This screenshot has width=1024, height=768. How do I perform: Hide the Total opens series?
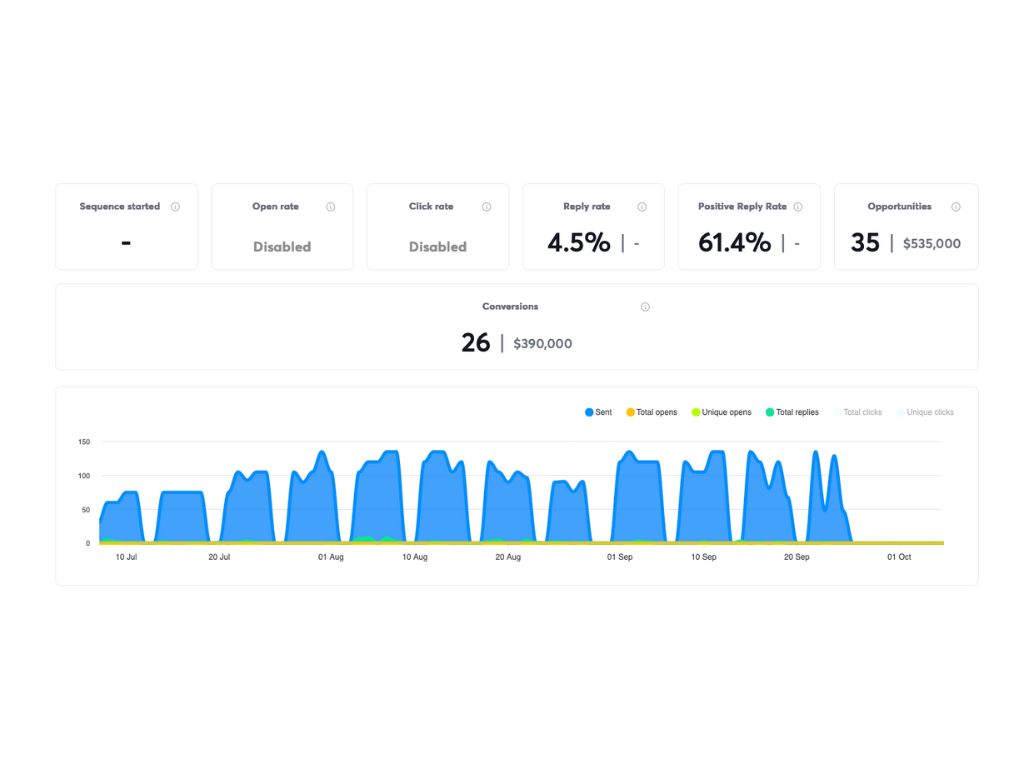click(x=650, y=412)
